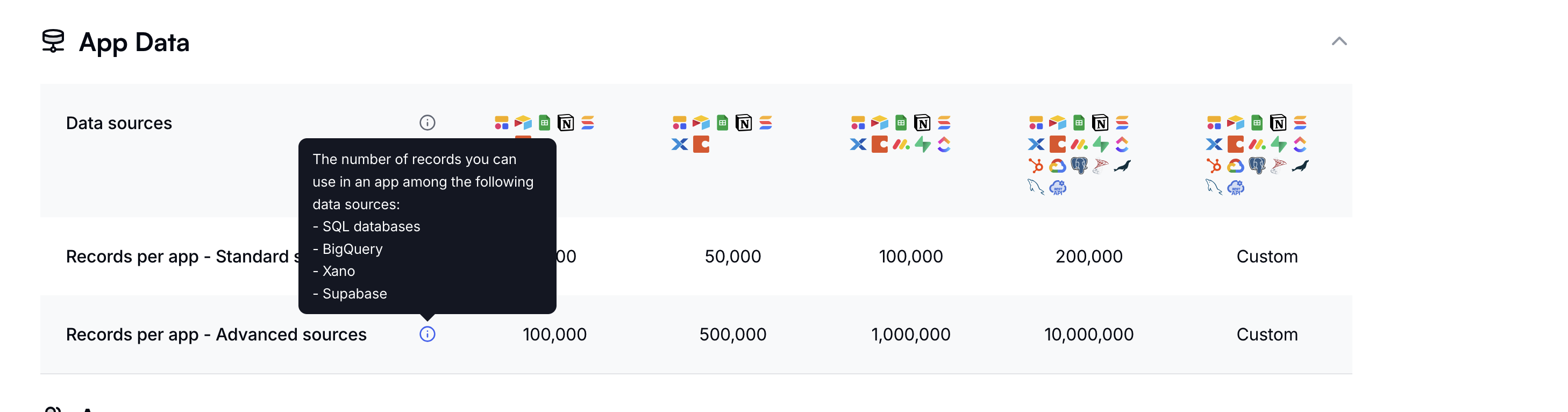The image size is (1568, 412).
Task: Click Google Sheets icon in the 1,000,000-records column
Action: tap(900, 123)
